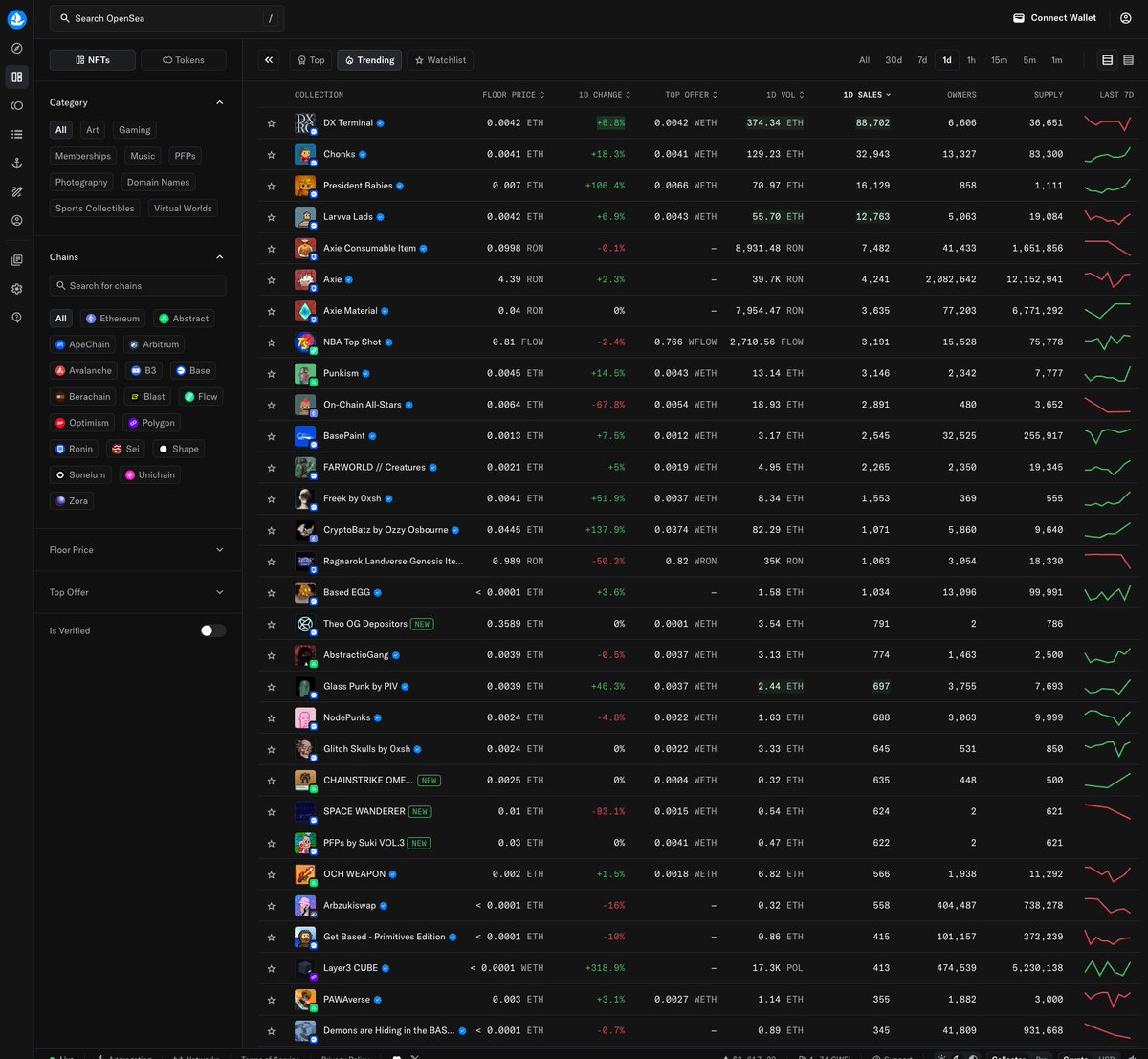1148x1059 pixels.
Task: Expand the Top Offer filter
Action: point(138,592)
